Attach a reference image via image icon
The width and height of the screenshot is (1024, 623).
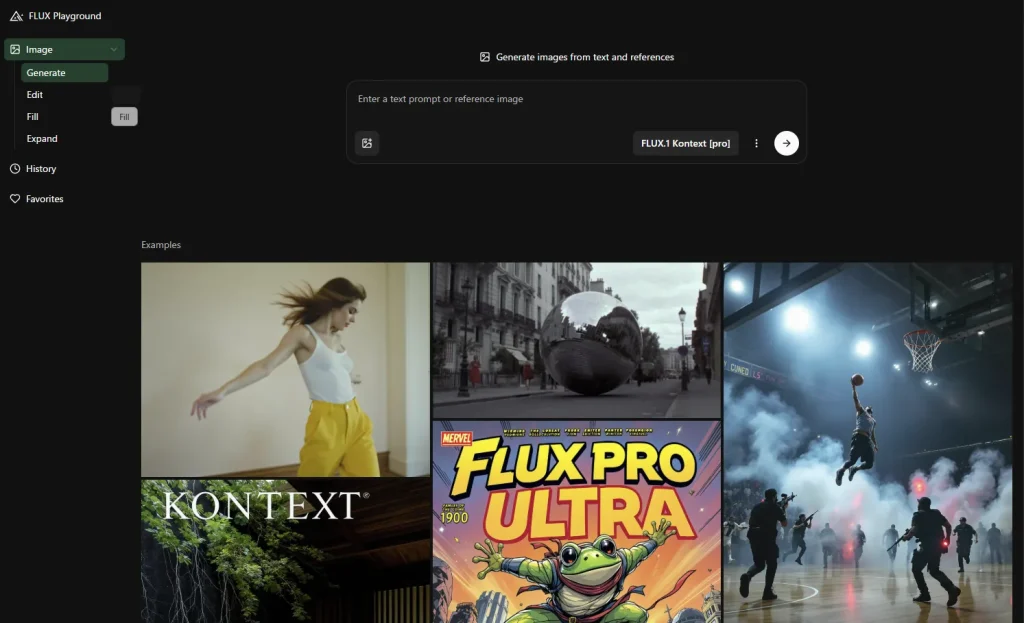pos(367,143)
